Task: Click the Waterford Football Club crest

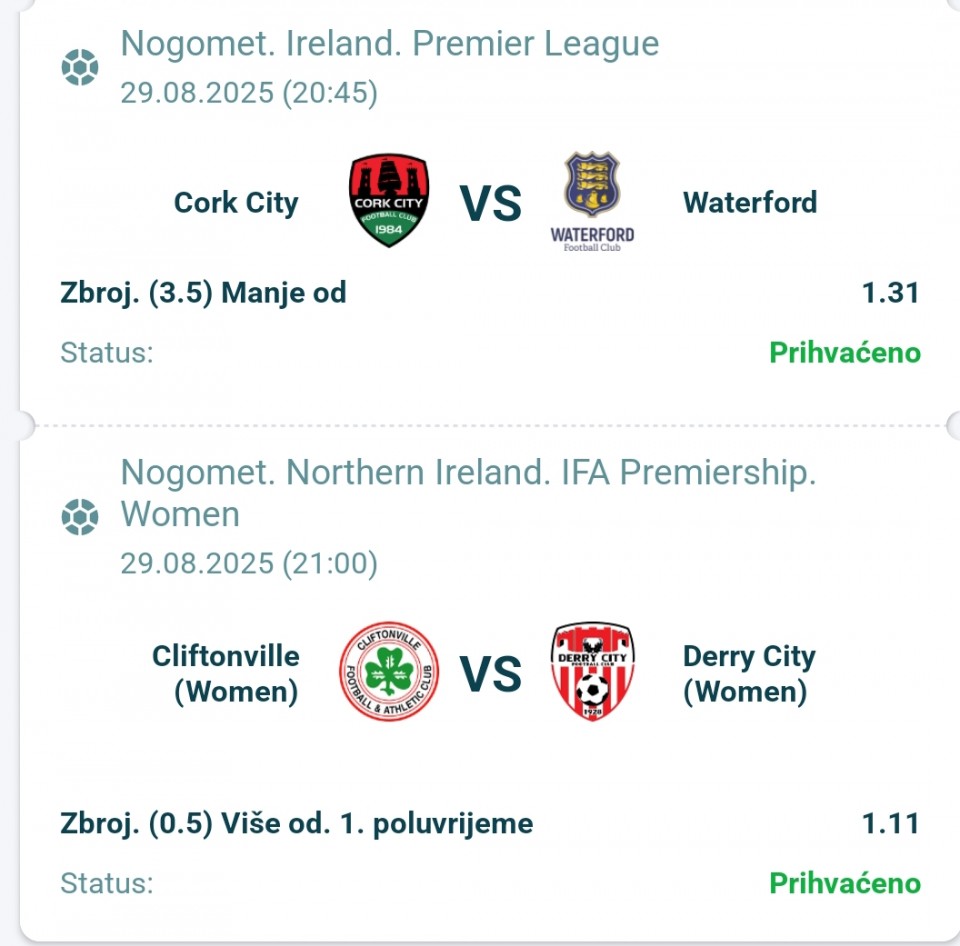Action: point(592,201)
